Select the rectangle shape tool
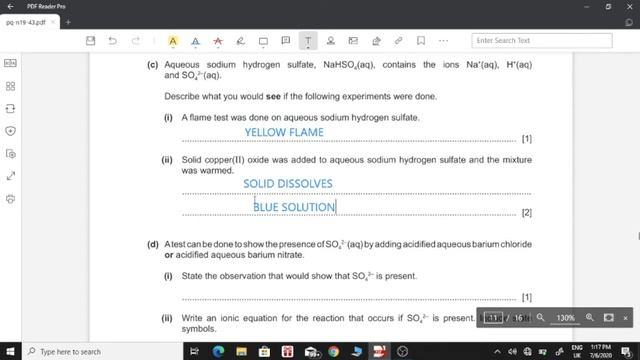The width and height of the screenshot is (640, 360). (x=263, y=41)
